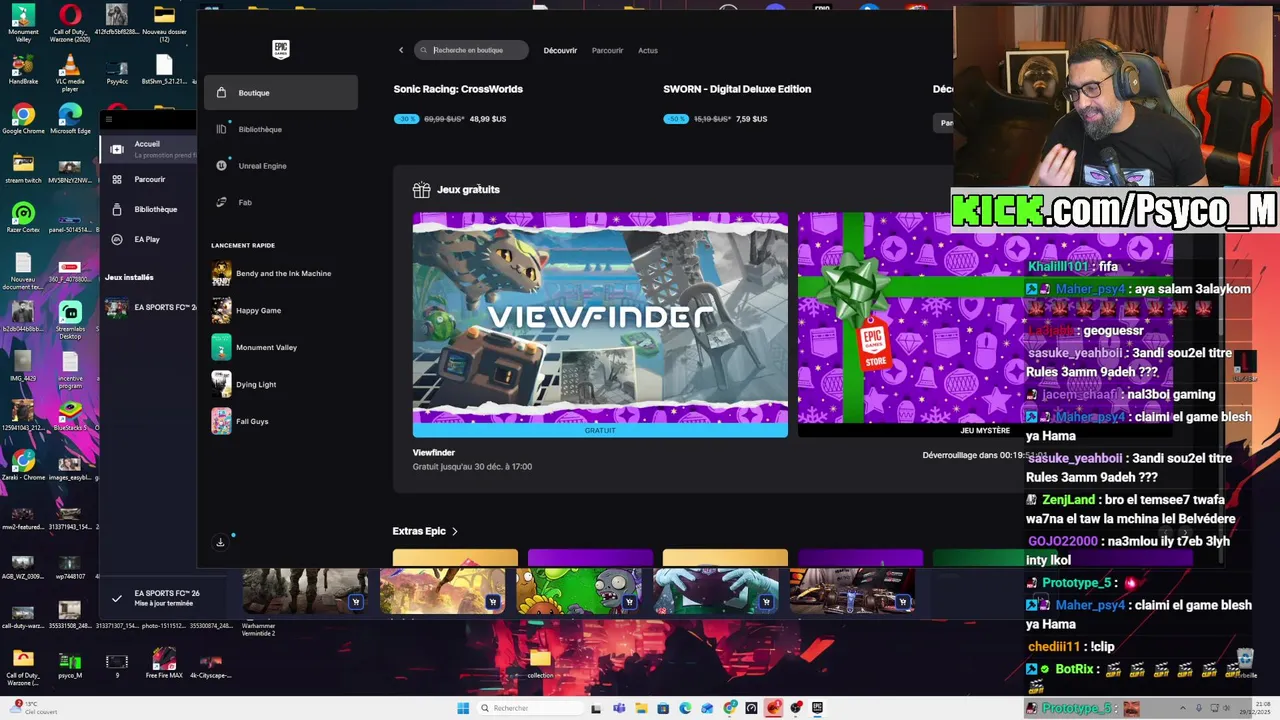Add Warhammer Vermintide 2 to cart

pyautogui.click(x=355, y=602)
